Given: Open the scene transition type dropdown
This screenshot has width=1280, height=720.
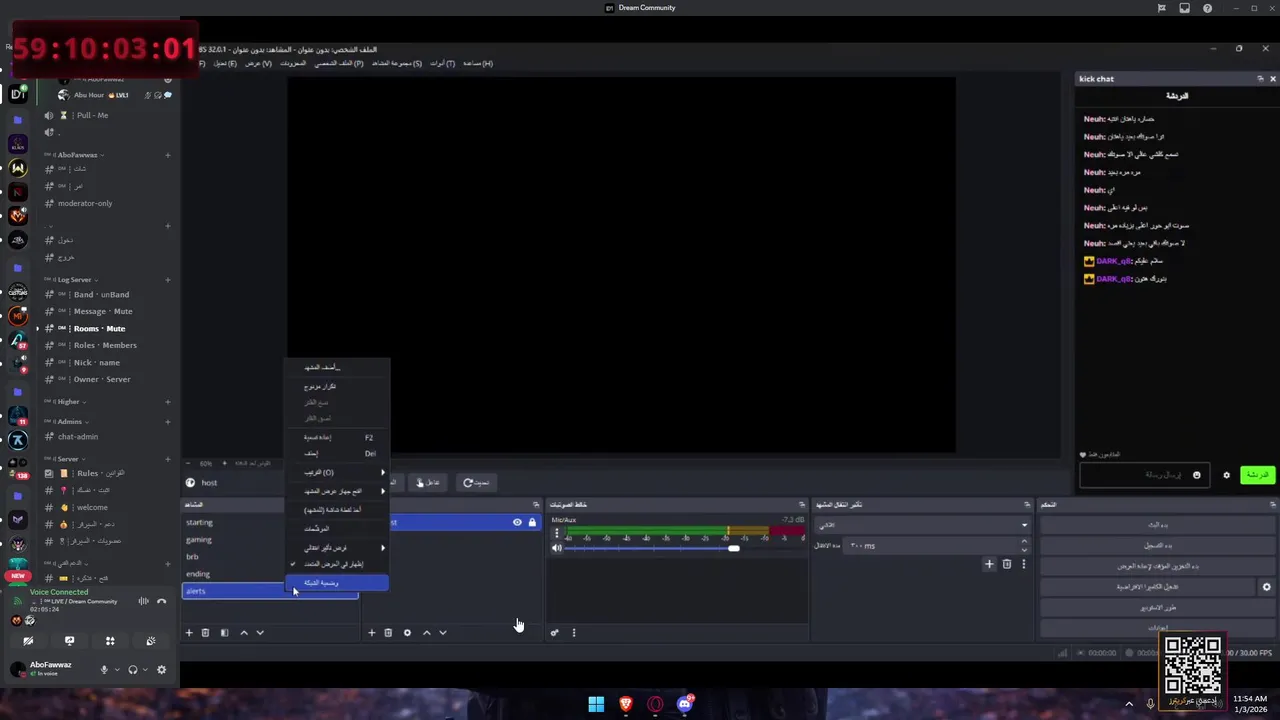Looking at the screenshot, I should [922, 525].
